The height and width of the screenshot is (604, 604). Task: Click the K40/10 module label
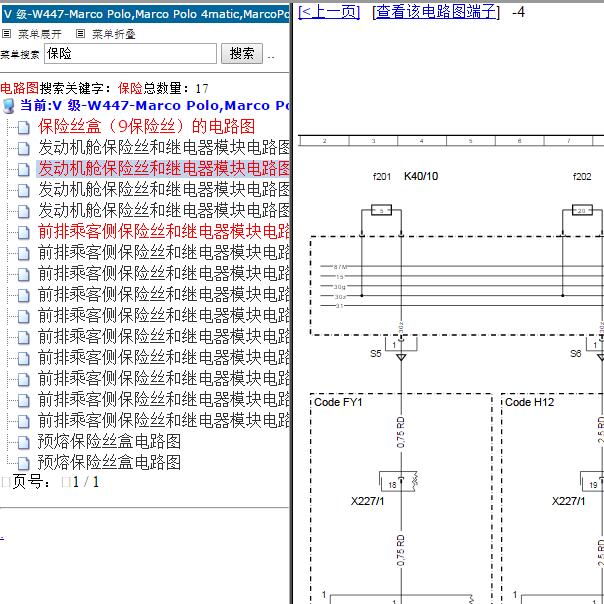pyautogui.click(x=421, y=176)
